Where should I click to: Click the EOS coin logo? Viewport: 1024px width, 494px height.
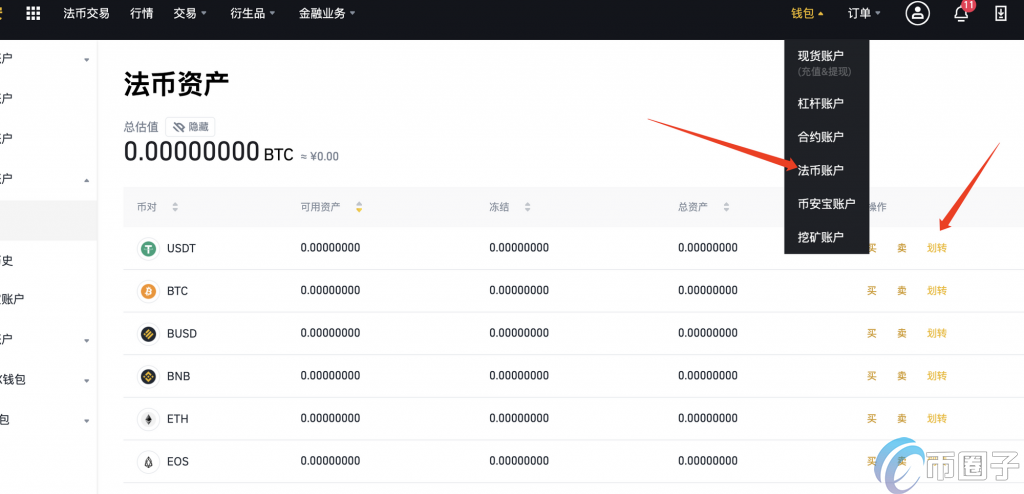[x=149, y=462]
